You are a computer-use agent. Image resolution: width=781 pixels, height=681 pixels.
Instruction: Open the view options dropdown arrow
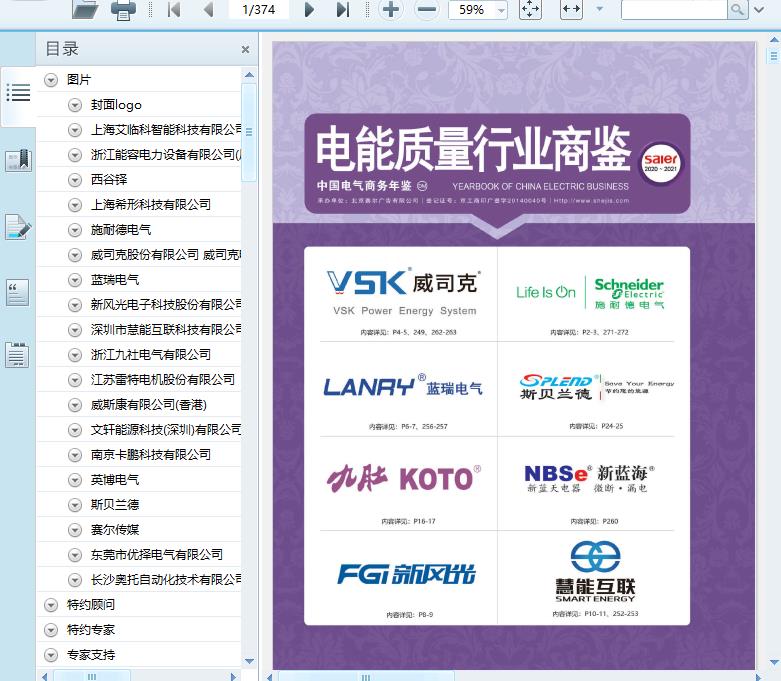pyautogui.click(x=600, y=9)
